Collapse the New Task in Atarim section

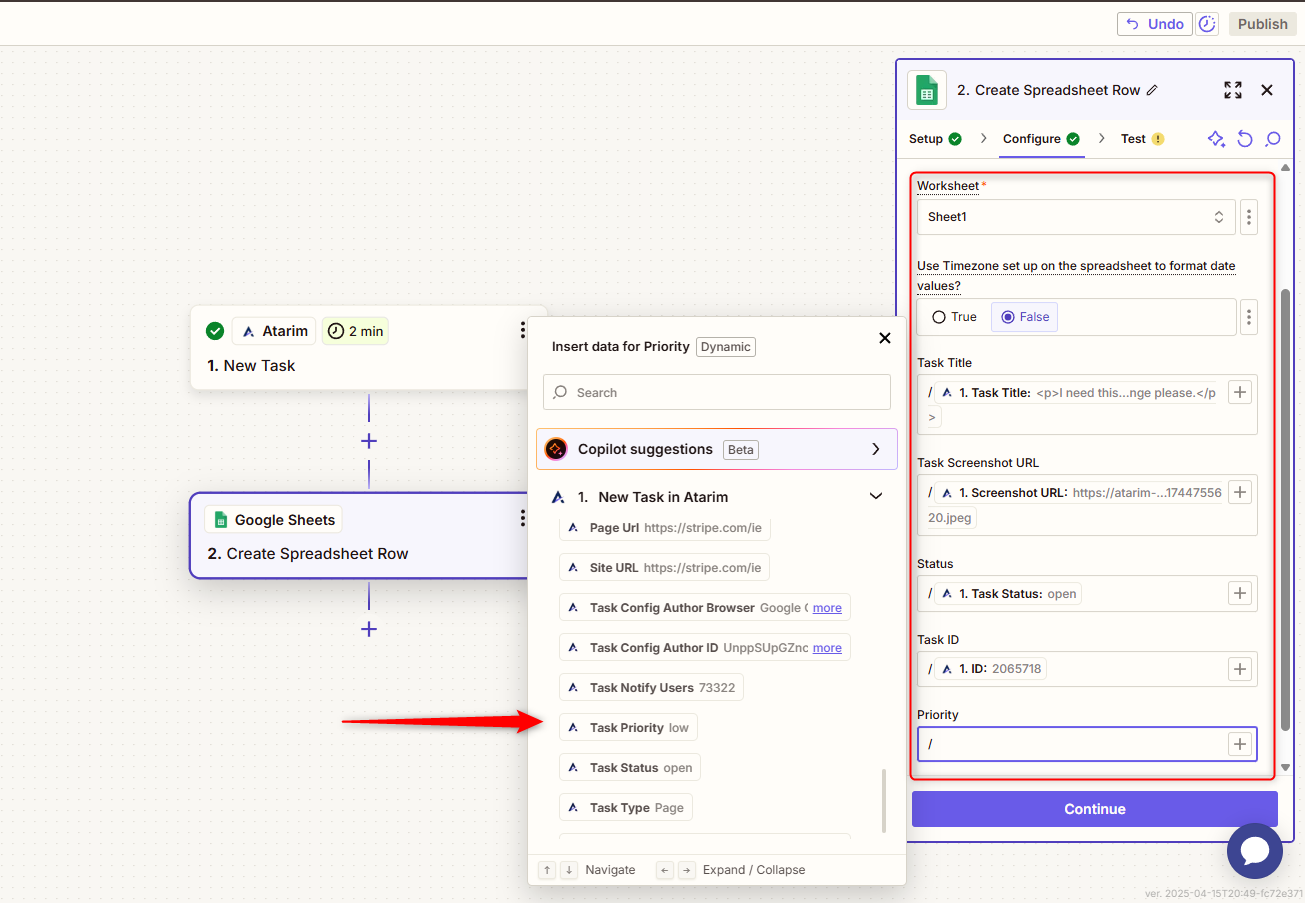pos(876,497)
